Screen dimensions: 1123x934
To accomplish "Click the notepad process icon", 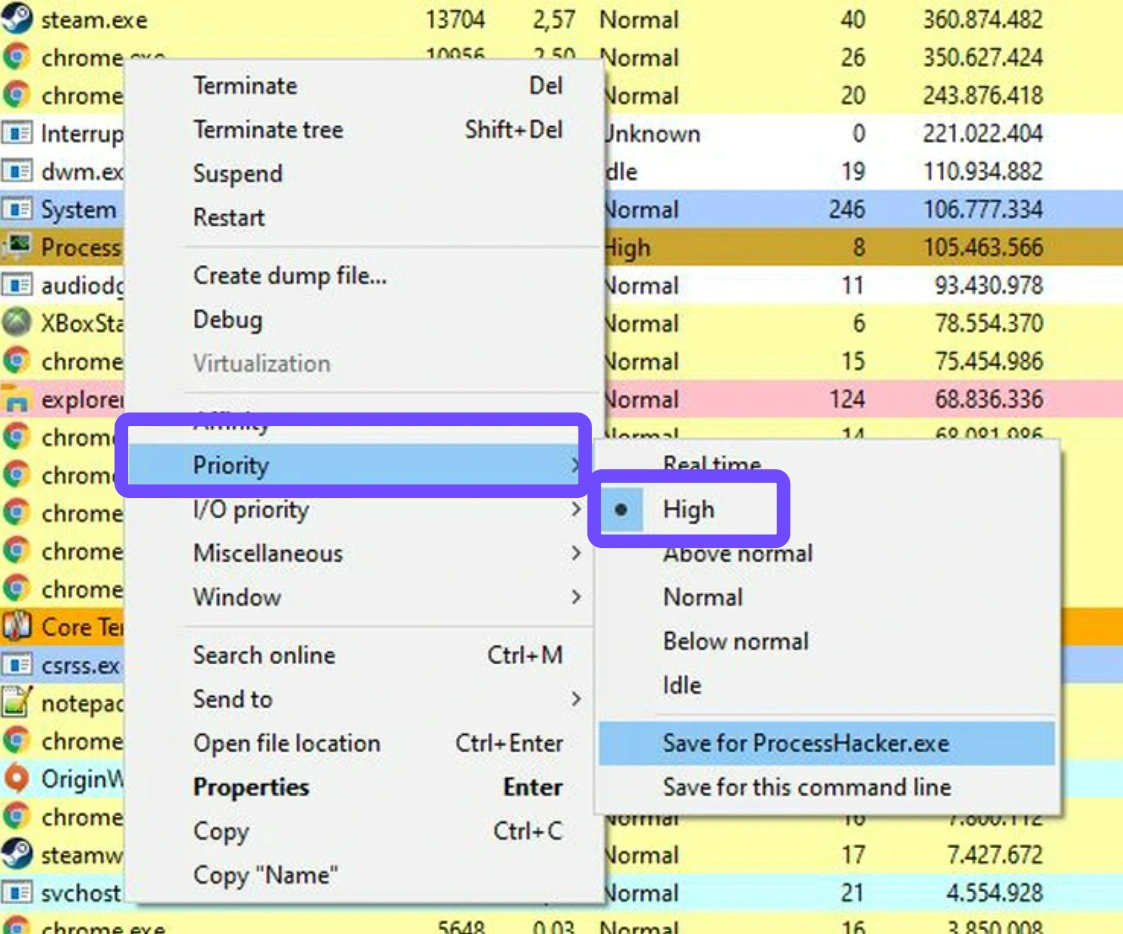I will [x=16, y=703].
